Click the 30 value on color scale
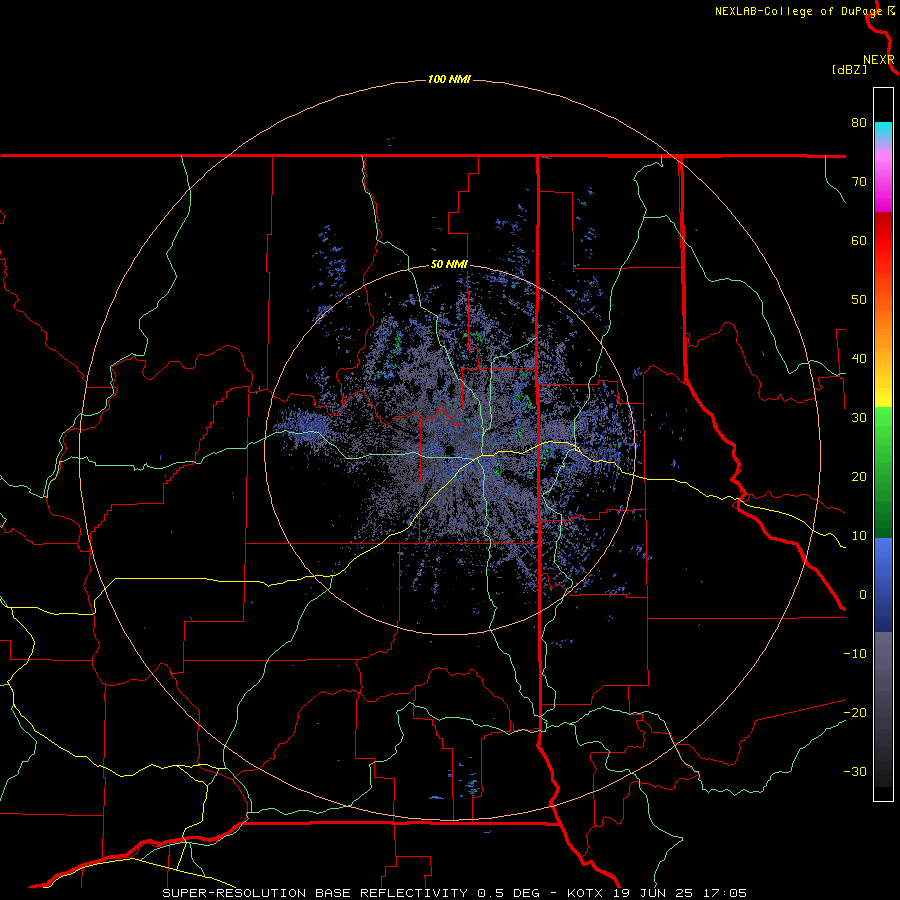This screenshot has height=900, width=900. coord(859,418)
